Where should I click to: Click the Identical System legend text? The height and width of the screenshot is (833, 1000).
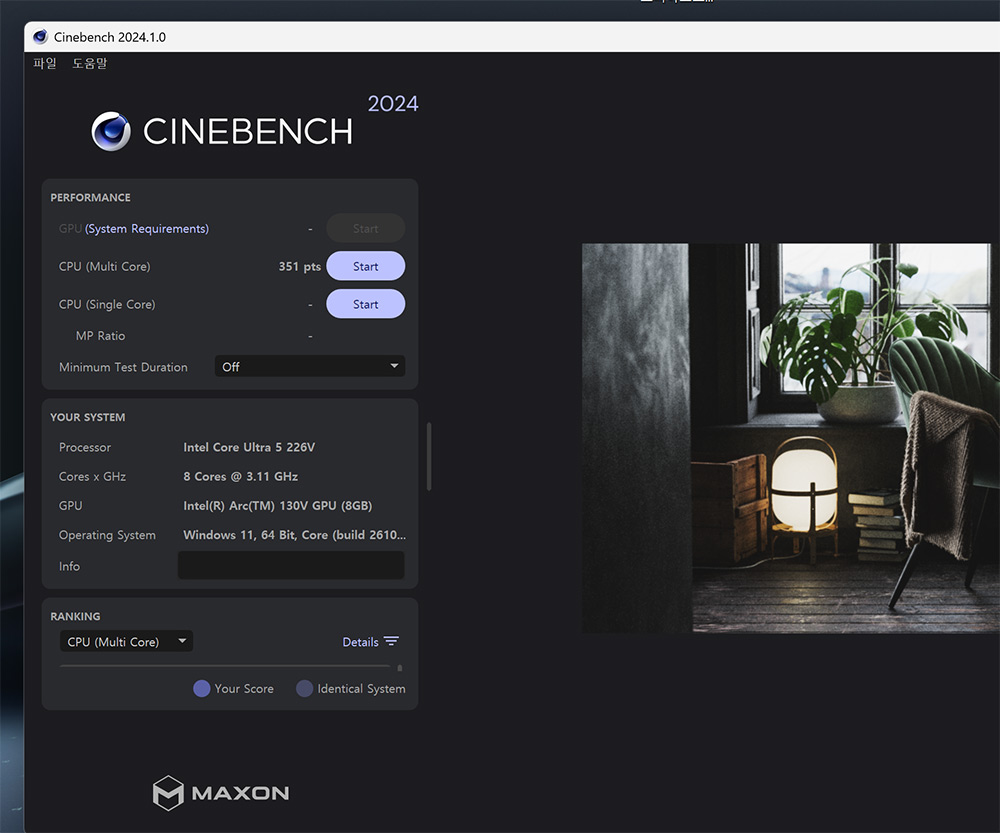pos(362,688)
